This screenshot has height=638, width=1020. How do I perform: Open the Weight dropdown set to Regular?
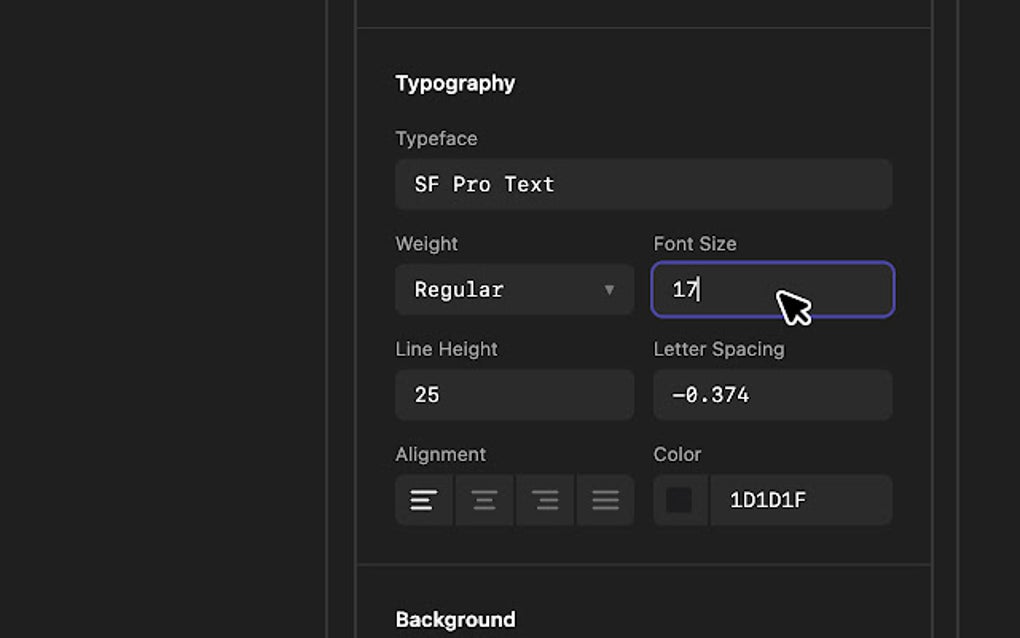pyautogui.click(x=514, y=290)
